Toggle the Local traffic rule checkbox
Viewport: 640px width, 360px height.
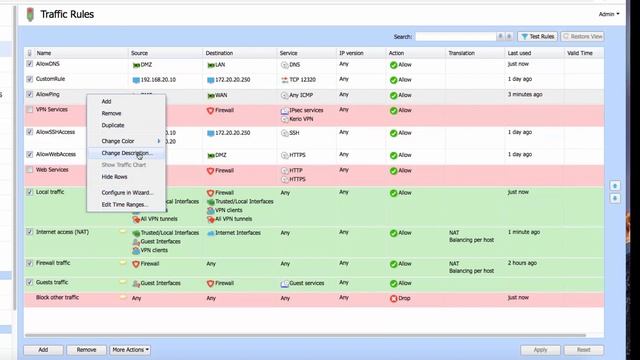pos(29,192)
